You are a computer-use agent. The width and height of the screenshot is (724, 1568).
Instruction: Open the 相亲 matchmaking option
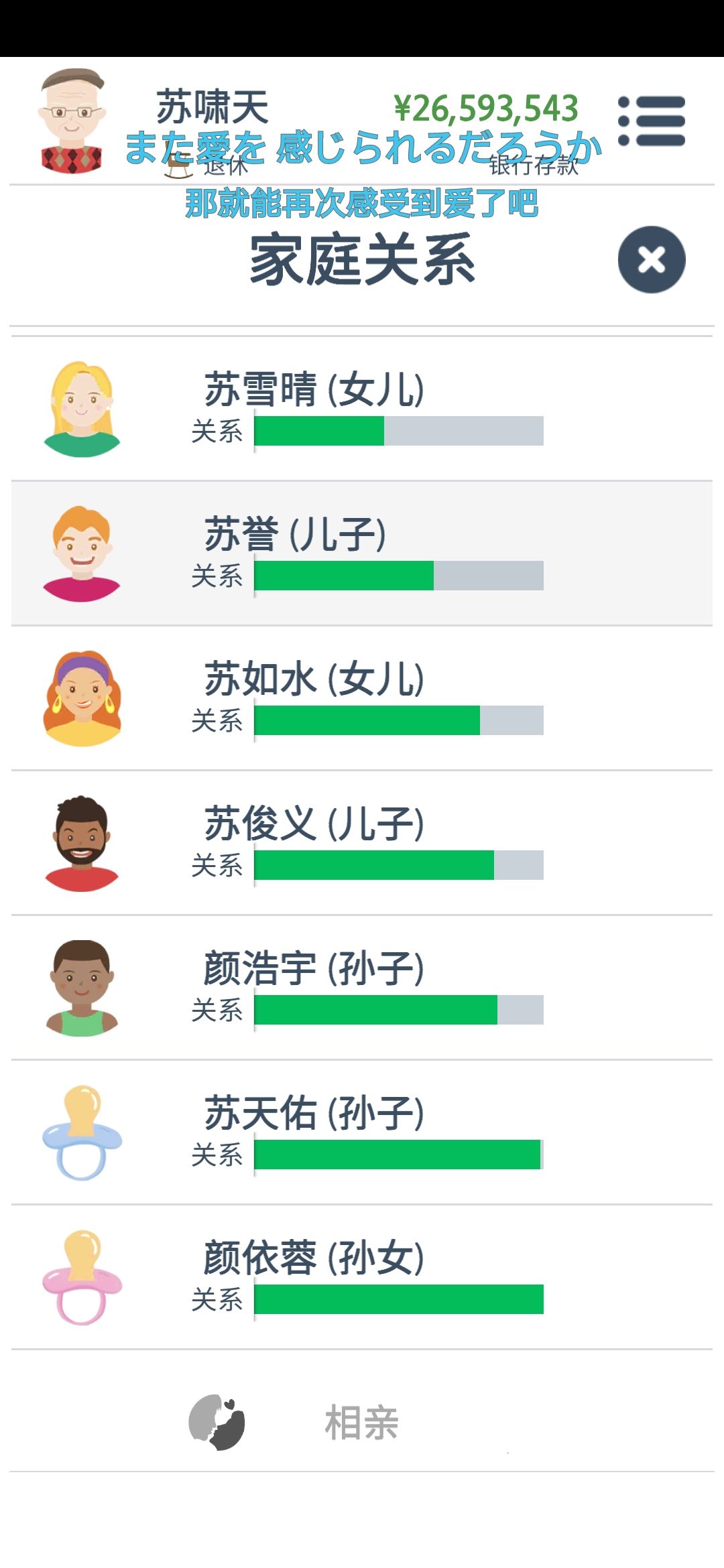(x=362, y=1423)
